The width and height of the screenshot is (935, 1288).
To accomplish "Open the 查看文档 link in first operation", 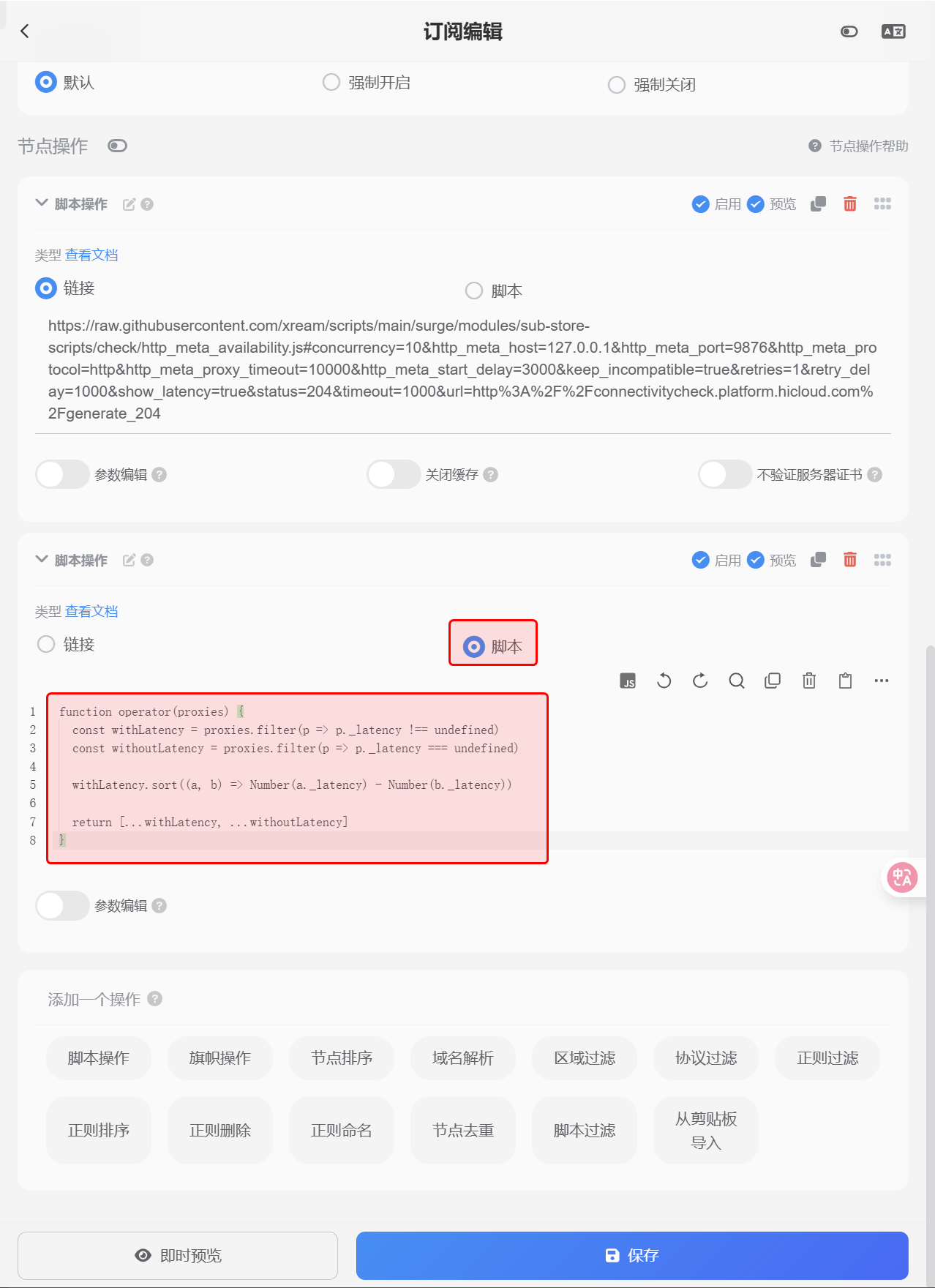I will (91, 255).
